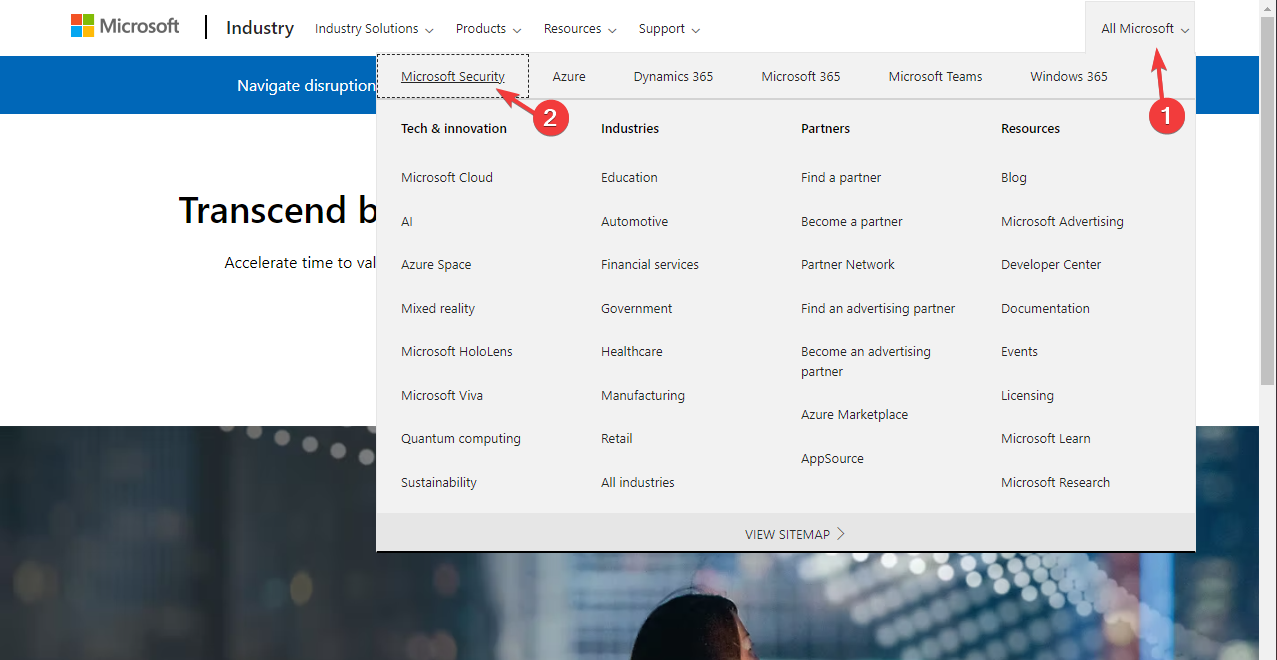Image resolution: width=1277 pixels, height=660 pixels.
Task: Click the 'Tech & innovation' column heading
Action: [x=454, y=129]
